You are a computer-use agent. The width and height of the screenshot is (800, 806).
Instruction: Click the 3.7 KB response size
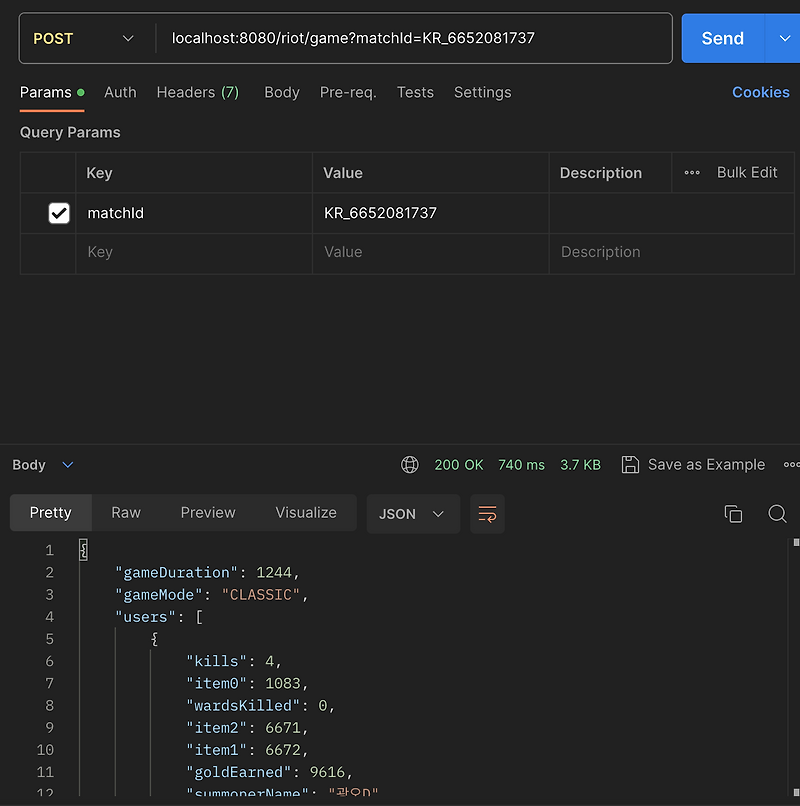pyautogui.click(x=580, y=465)
